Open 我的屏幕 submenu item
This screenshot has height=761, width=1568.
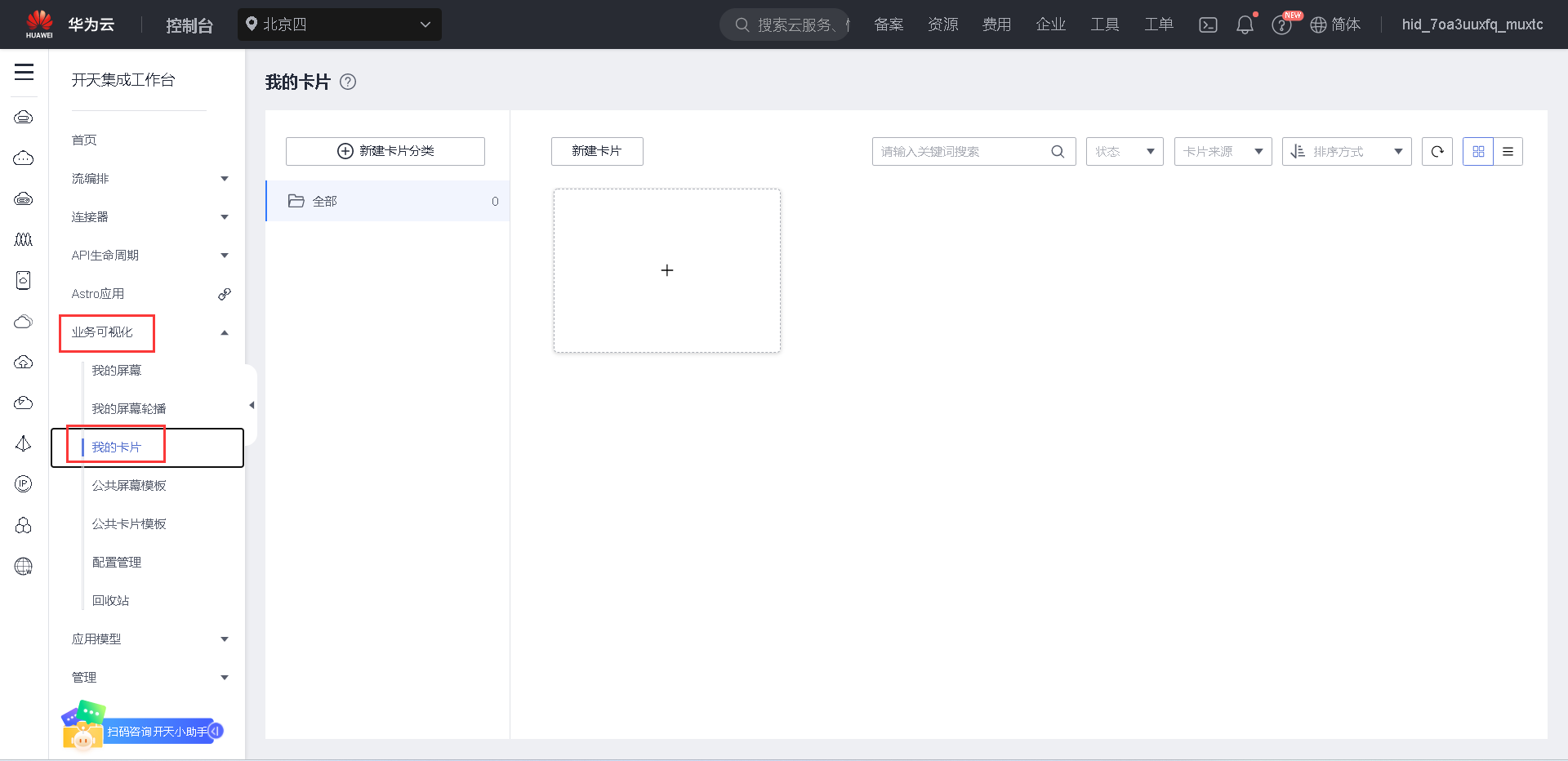pos(117,371)
